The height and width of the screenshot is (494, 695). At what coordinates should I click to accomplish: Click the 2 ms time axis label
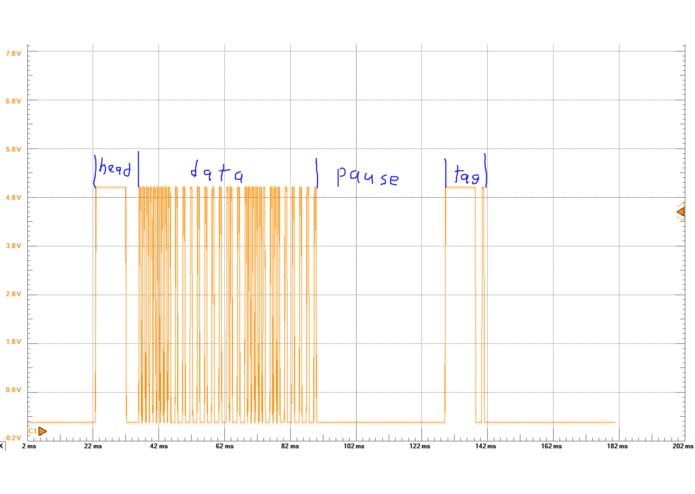point(29,446)
